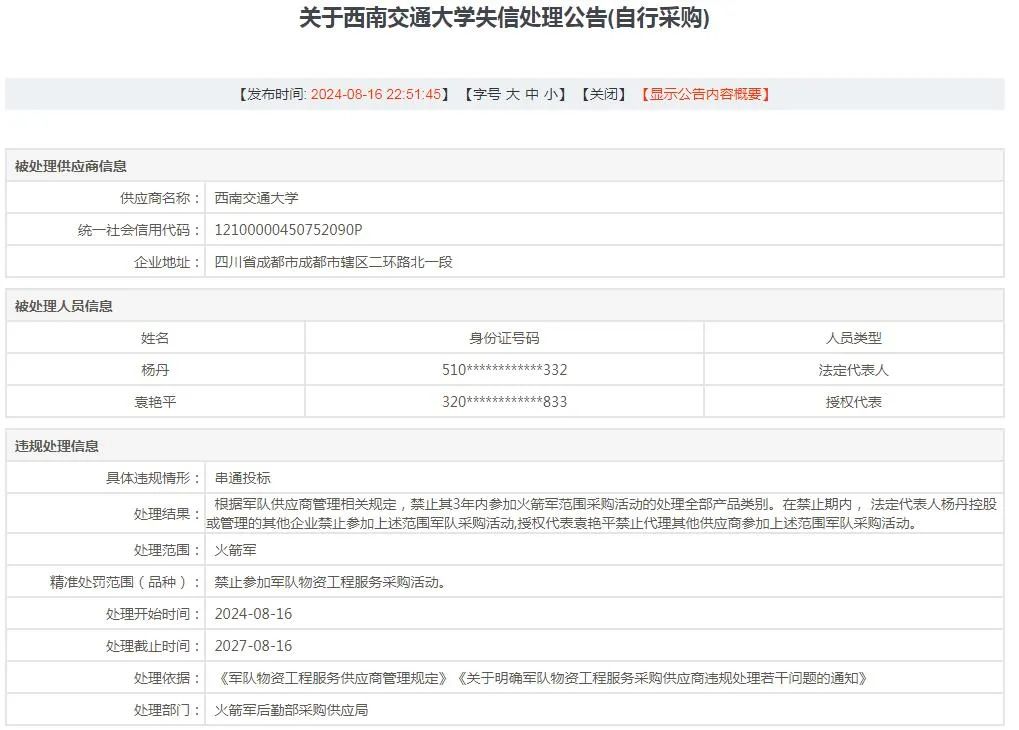
Task: Click the 处理依据 regulation text
Action: click(x=541, y=678)
